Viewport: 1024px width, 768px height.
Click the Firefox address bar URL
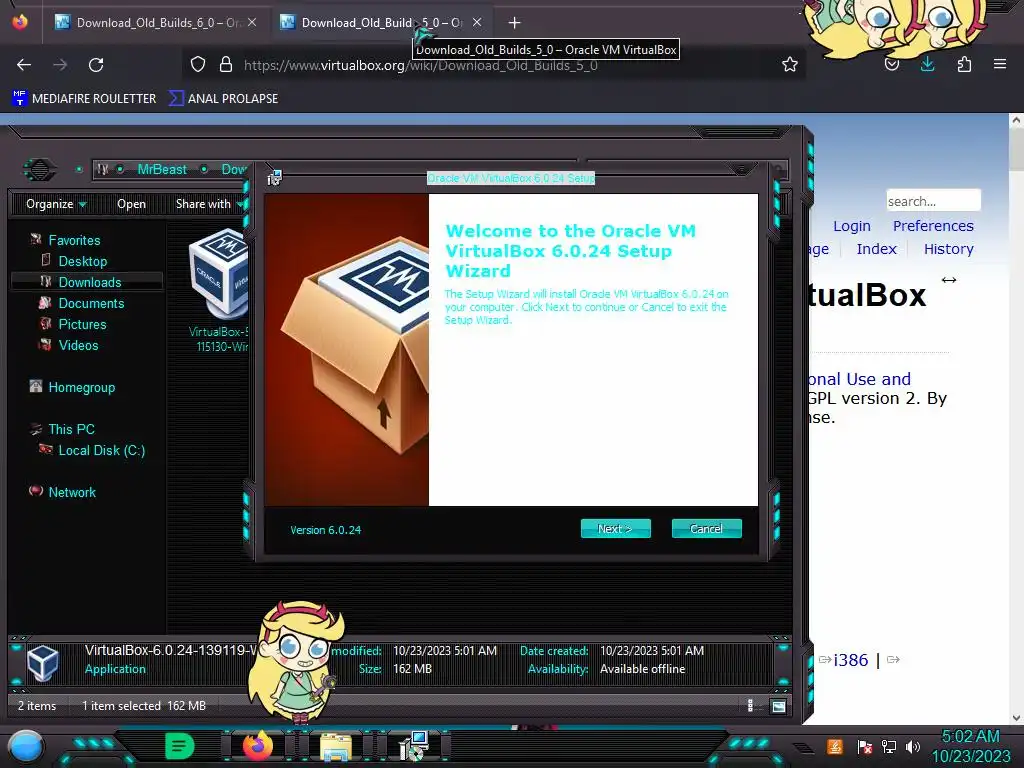tap(421, 65)
